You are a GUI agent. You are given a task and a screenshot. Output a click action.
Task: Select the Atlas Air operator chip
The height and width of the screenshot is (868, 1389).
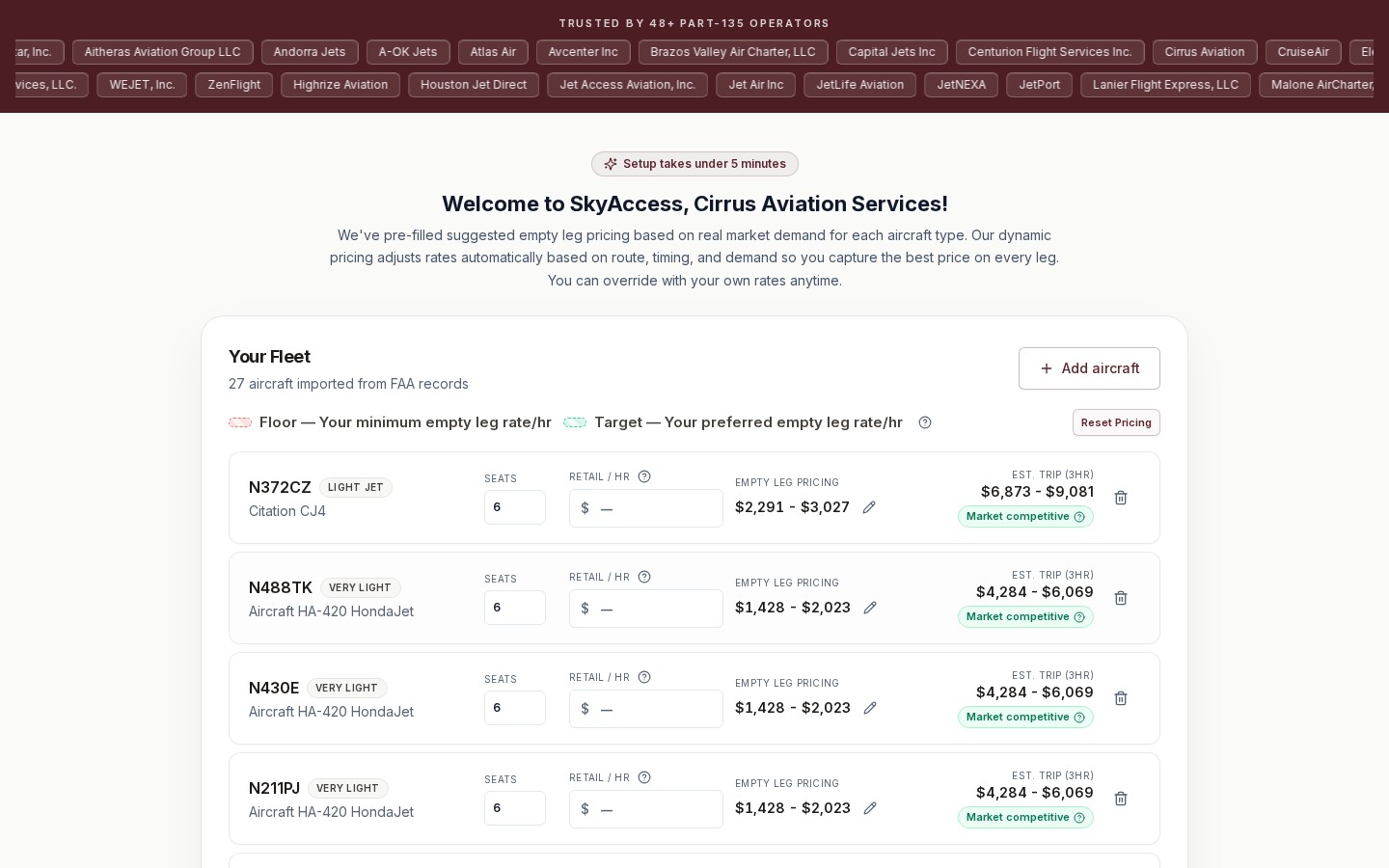click(493, 52)
